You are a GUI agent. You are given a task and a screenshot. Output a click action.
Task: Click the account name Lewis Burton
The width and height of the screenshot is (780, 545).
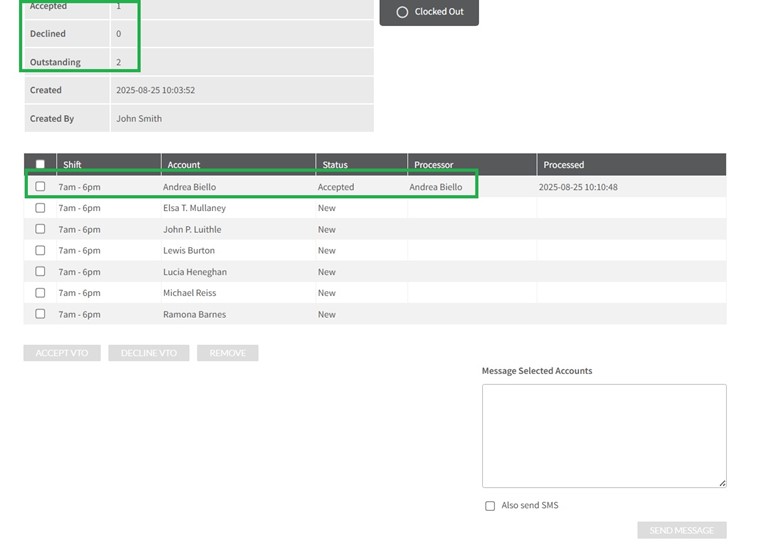pyautogui.click(x=189, y=251)
